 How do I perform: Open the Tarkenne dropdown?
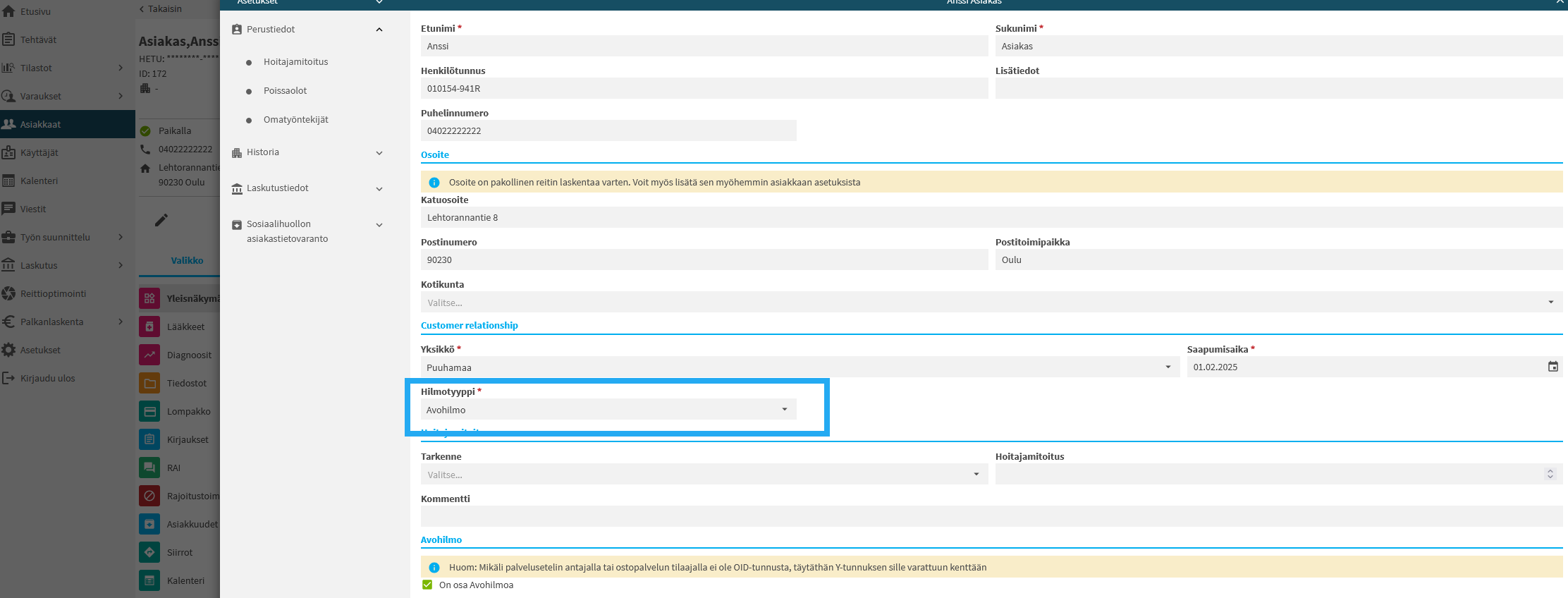[704, 475]
